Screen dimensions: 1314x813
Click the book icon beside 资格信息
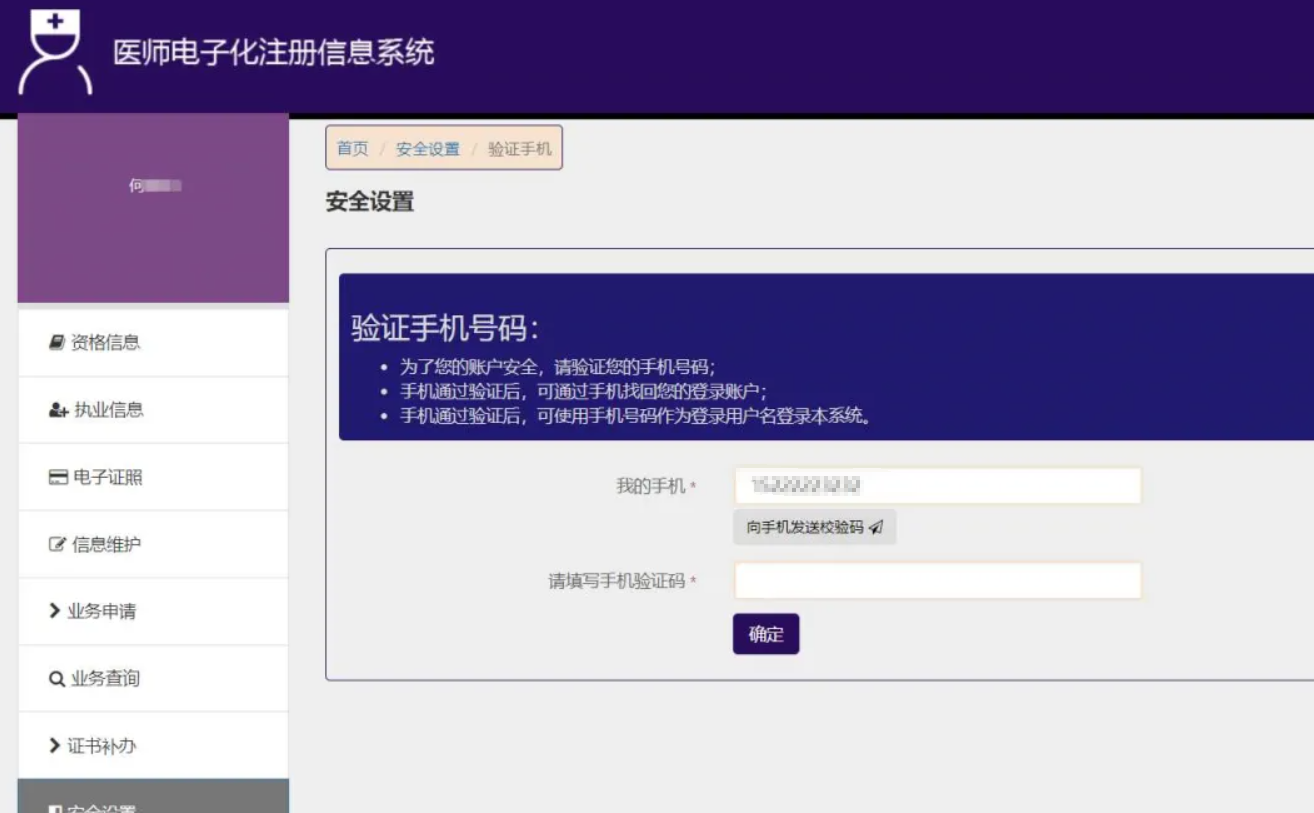point(57,343)
